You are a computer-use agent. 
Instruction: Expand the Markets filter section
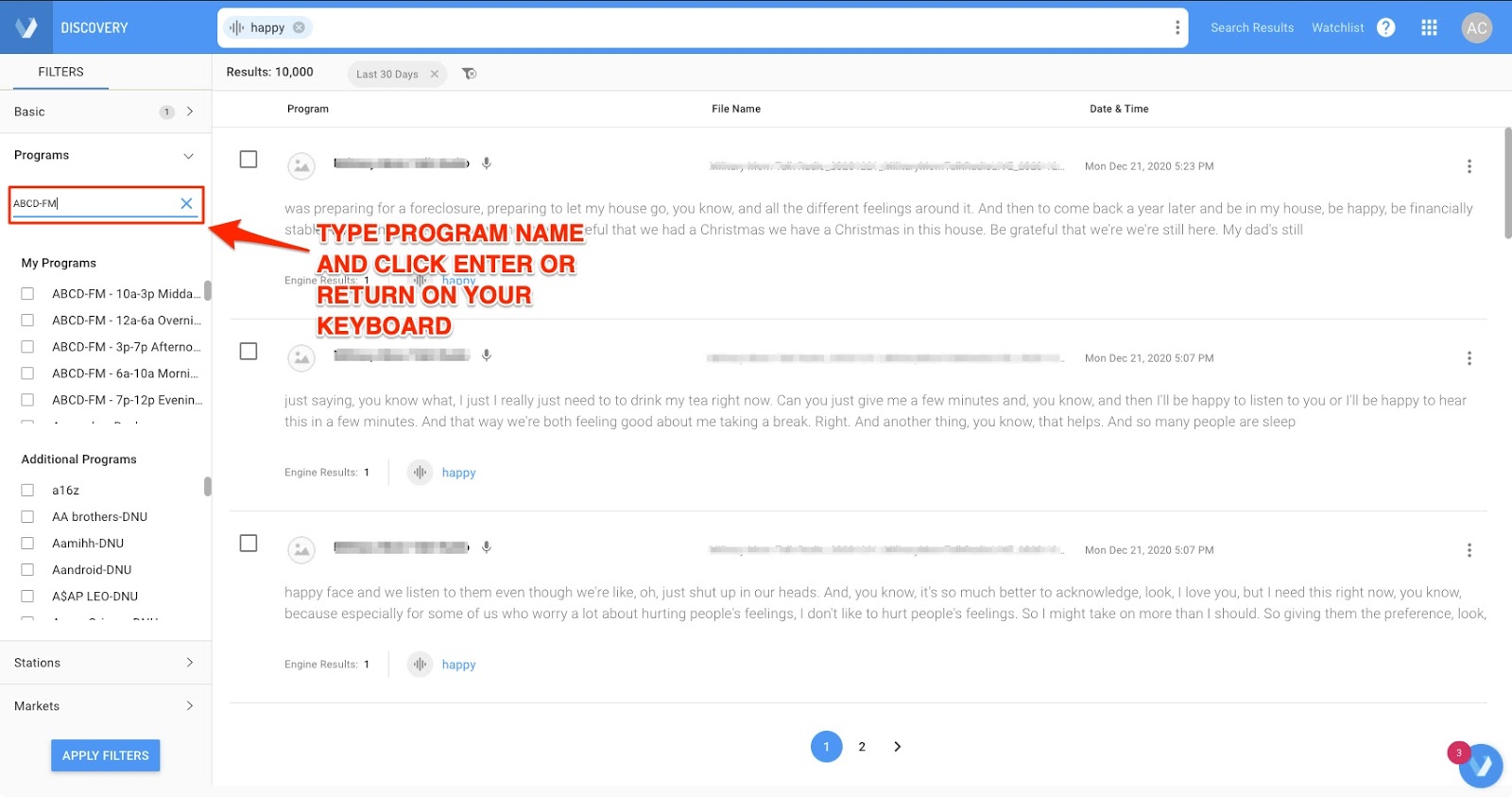coord(189,706)
